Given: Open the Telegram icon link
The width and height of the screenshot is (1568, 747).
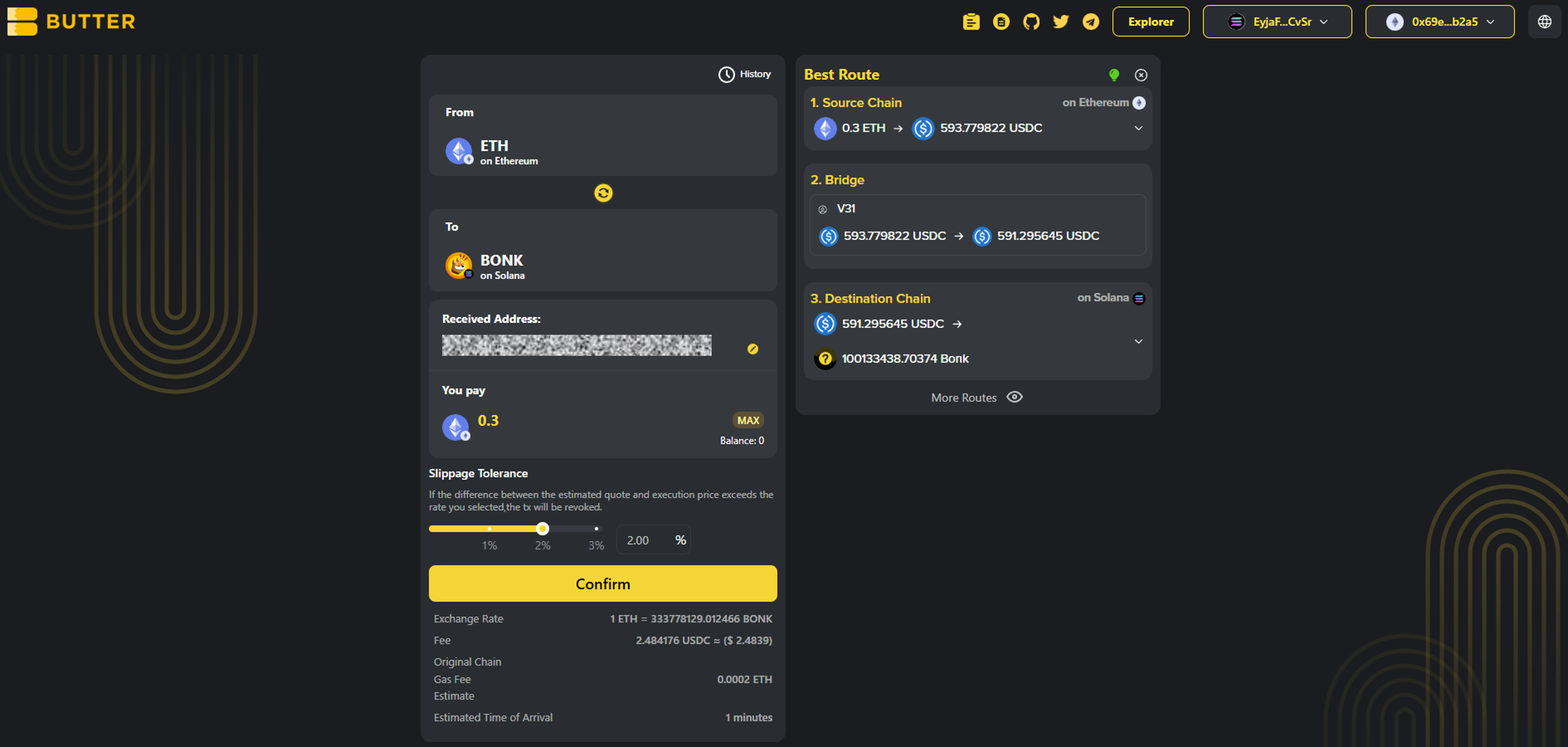Looking at the screenshot, I should coord(1090,22).
